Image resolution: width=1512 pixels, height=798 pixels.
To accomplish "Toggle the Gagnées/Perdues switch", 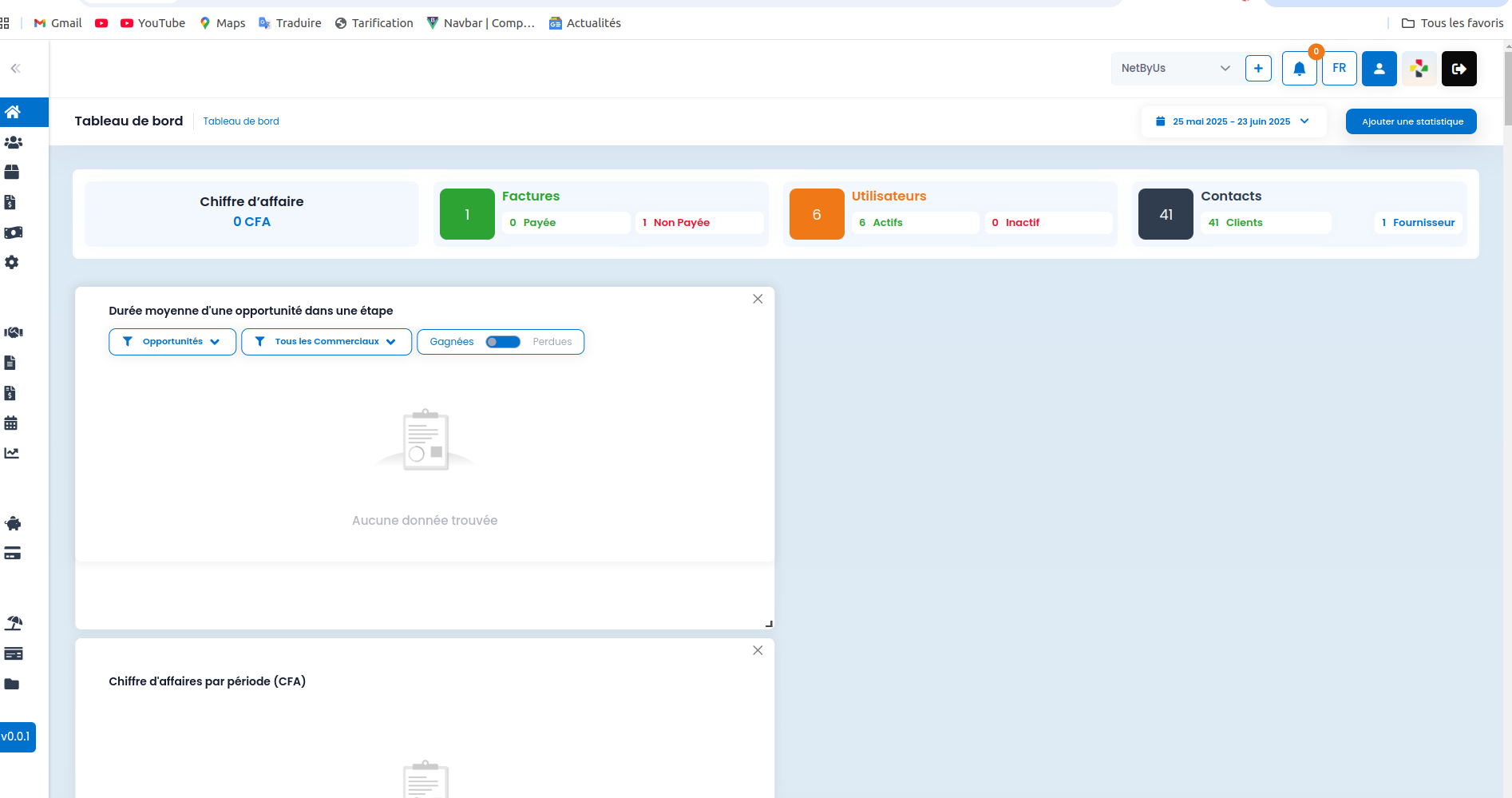I will (503, 342).
